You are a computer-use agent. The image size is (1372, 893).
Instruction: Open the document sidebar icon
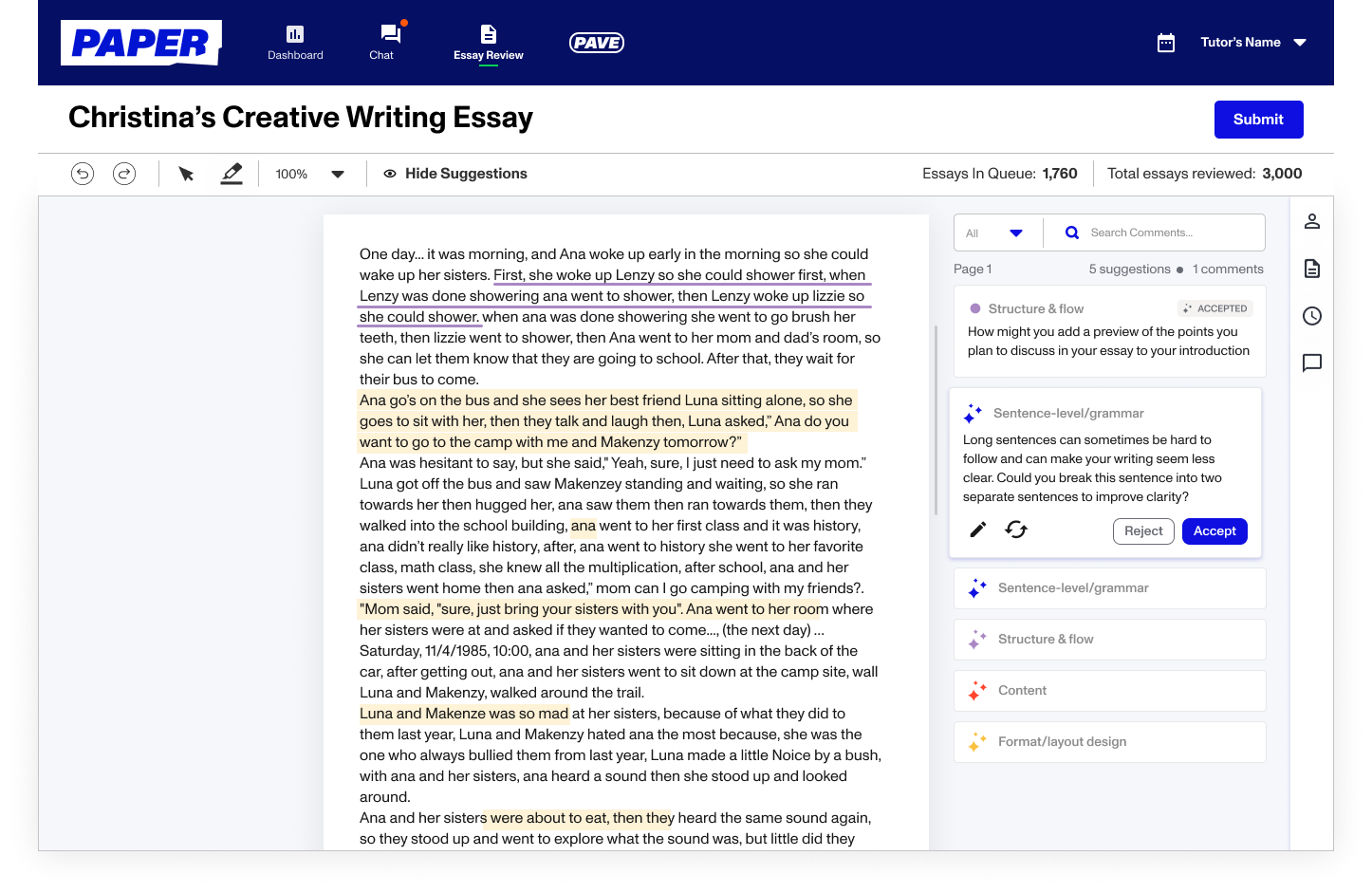pos(1312,269)
